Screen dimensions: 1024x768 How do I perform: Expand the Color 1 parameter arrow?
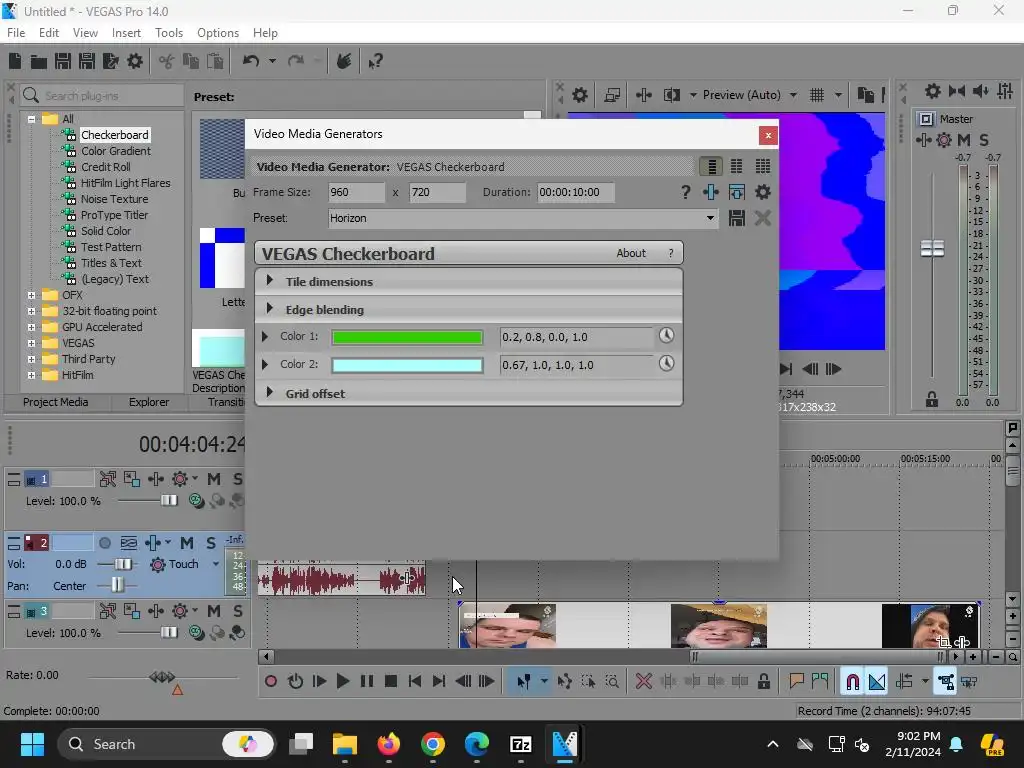(264, 336)
